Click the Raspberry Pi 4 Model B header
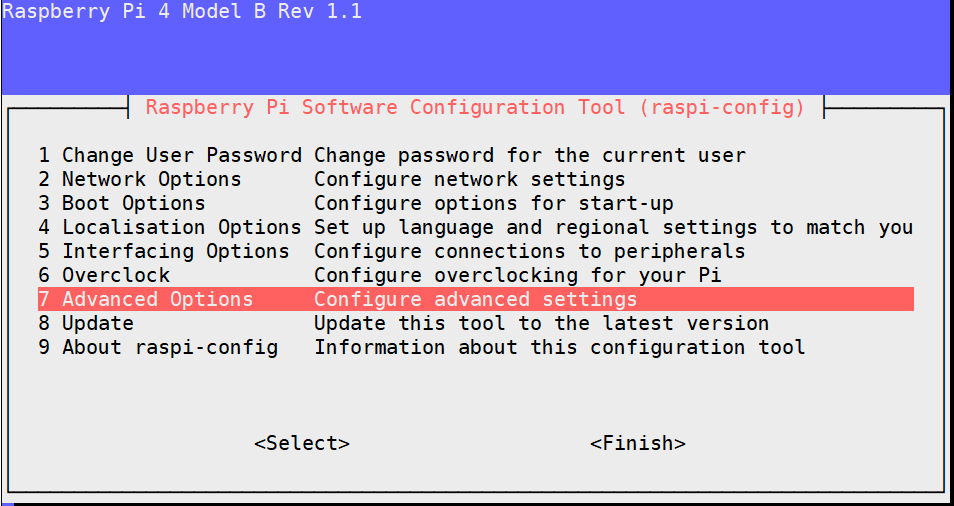 pyautogui.click(x=182, y=12)
